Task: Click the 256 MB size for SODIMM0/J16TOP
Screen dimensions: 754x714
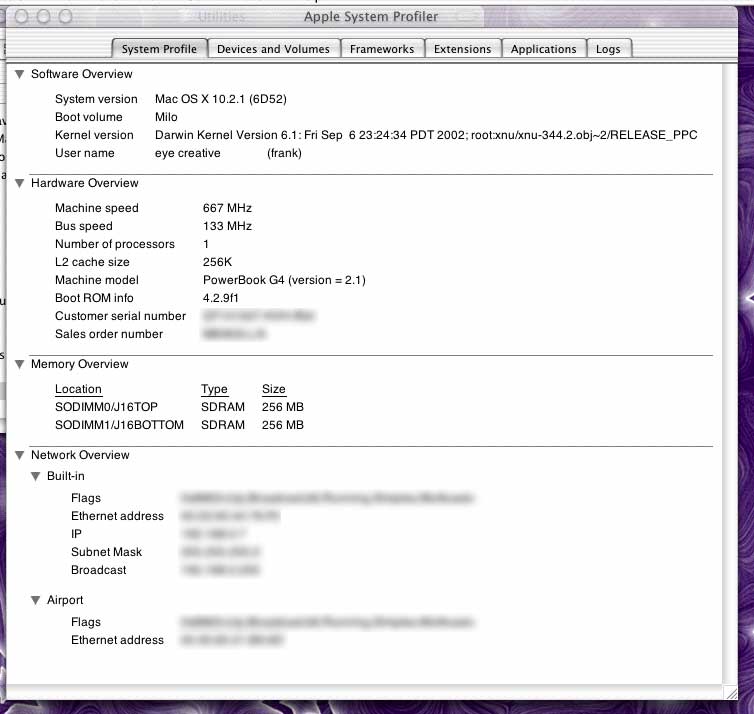Action: coord(283,407)
